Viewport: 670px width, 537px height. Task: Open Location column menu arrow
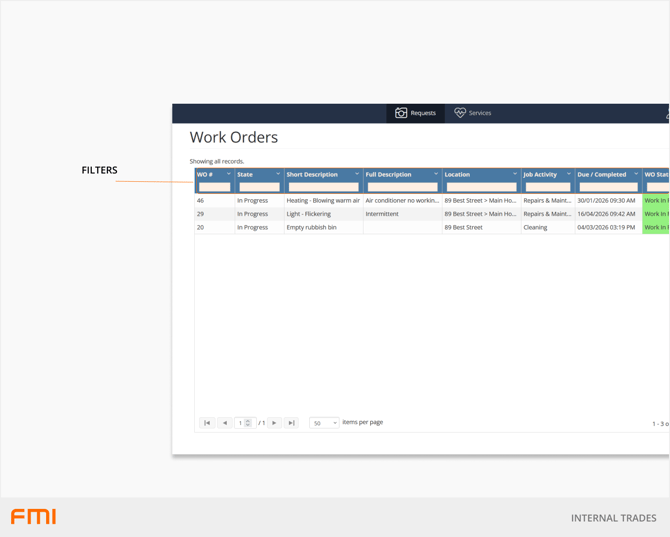[515, 174]
